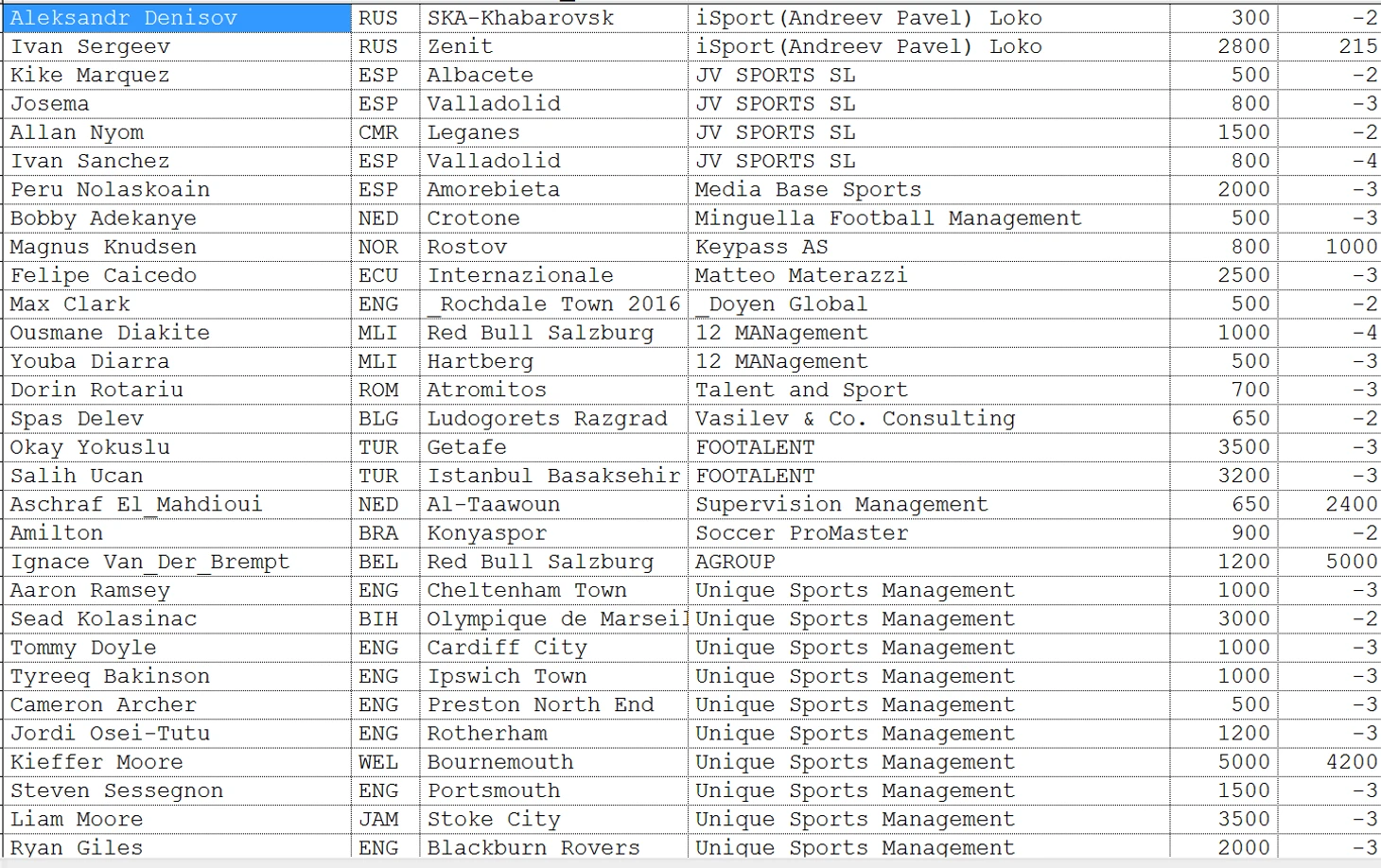Select Allan Nyom in the list

pos(177,132)
